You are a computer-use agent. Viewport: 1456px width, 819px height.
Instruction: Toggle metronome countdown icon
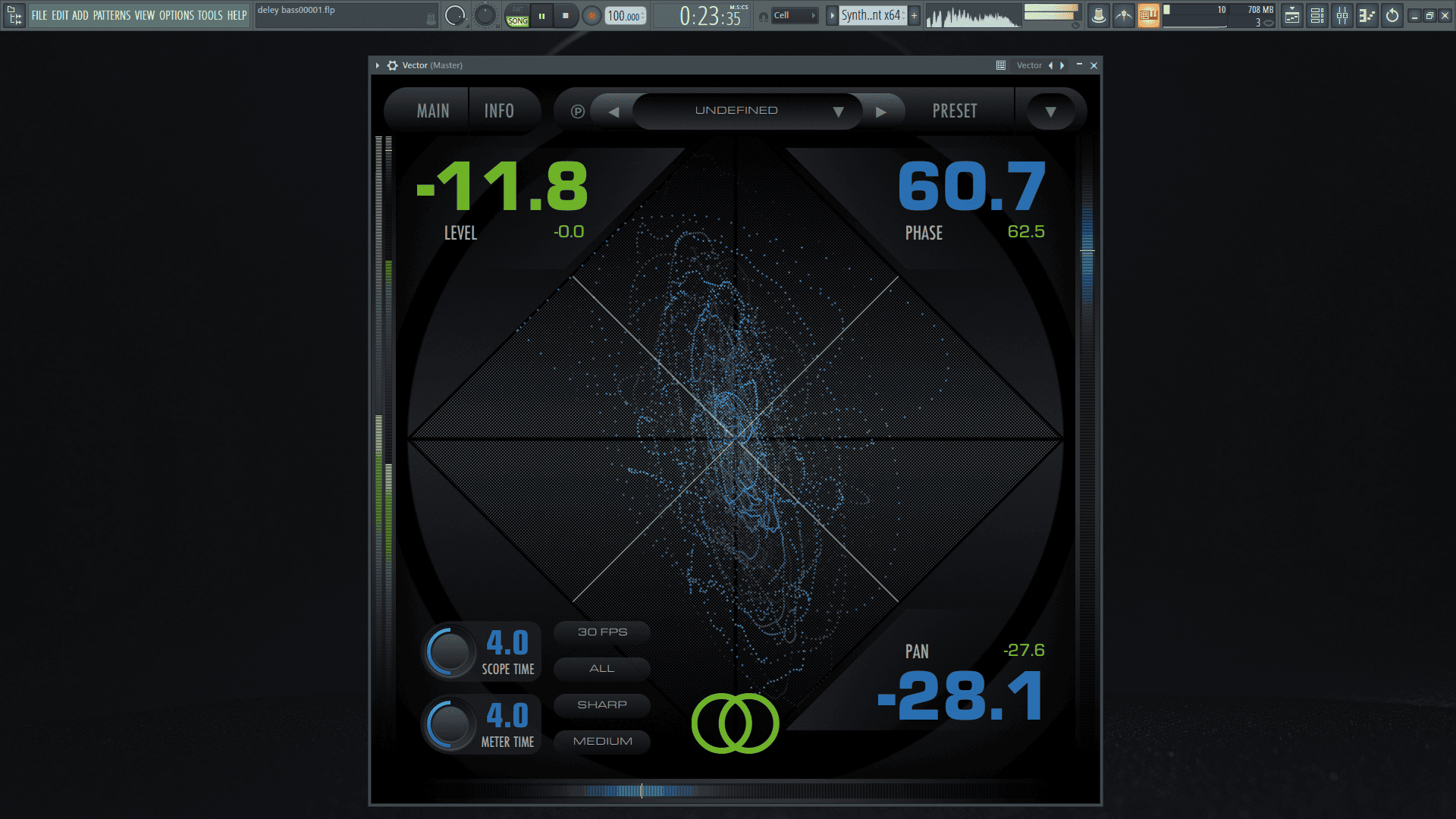point(1124,15)
